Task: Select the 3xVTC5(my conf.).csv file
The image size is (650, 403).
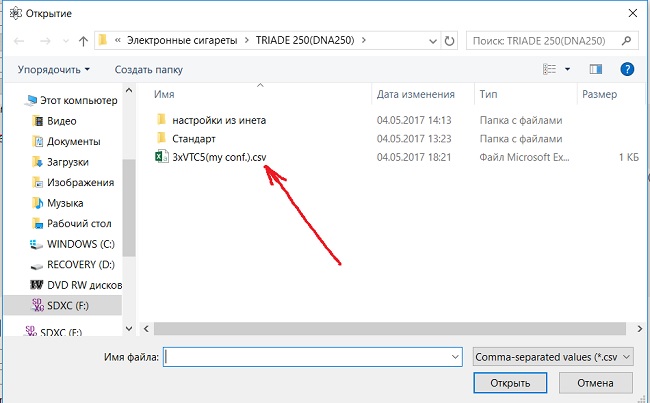Action: point(218,157)
